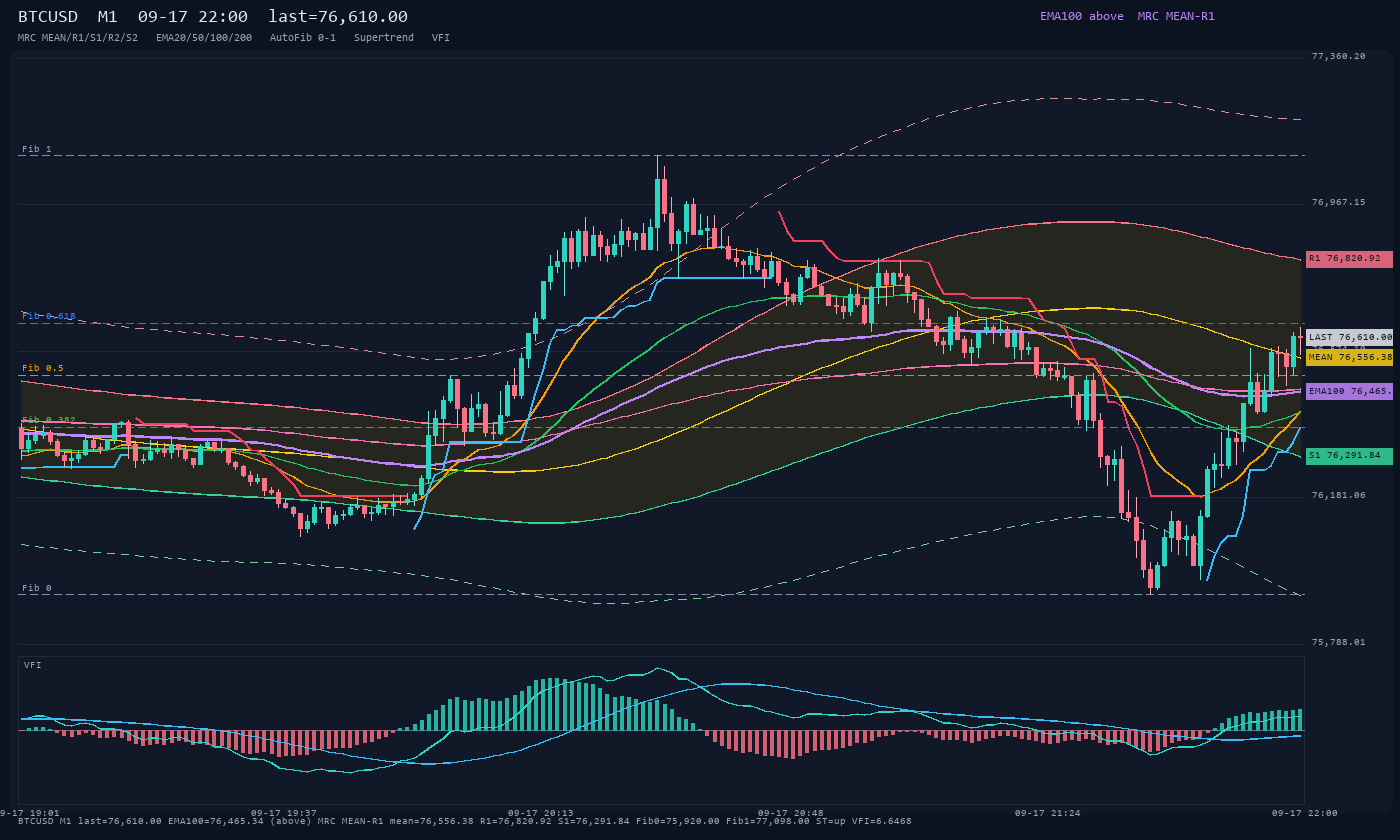Select the EMA20/50/100/200 indicator label

[204, 37]
